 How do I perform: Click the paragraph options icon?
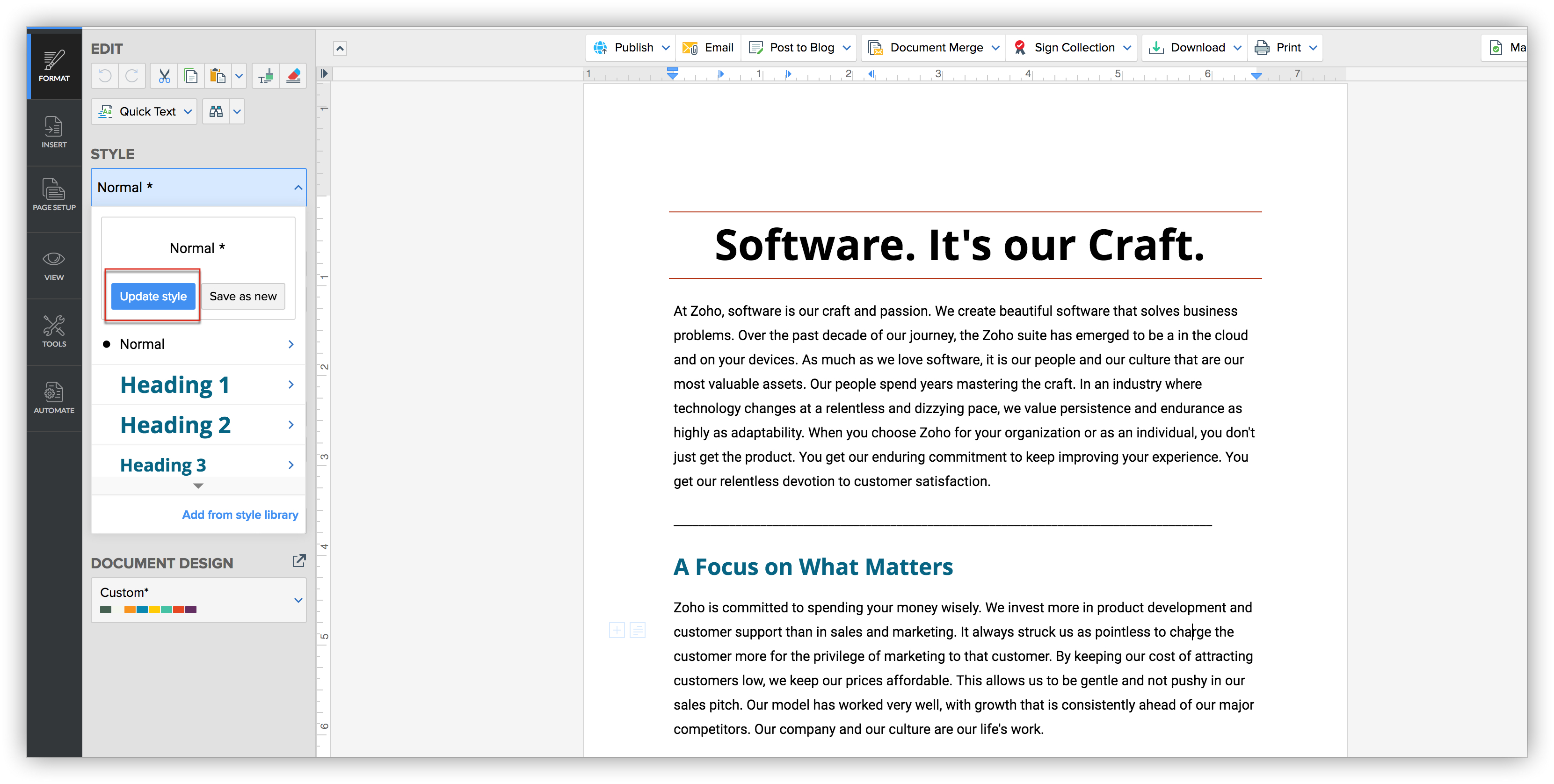point(638,631)
